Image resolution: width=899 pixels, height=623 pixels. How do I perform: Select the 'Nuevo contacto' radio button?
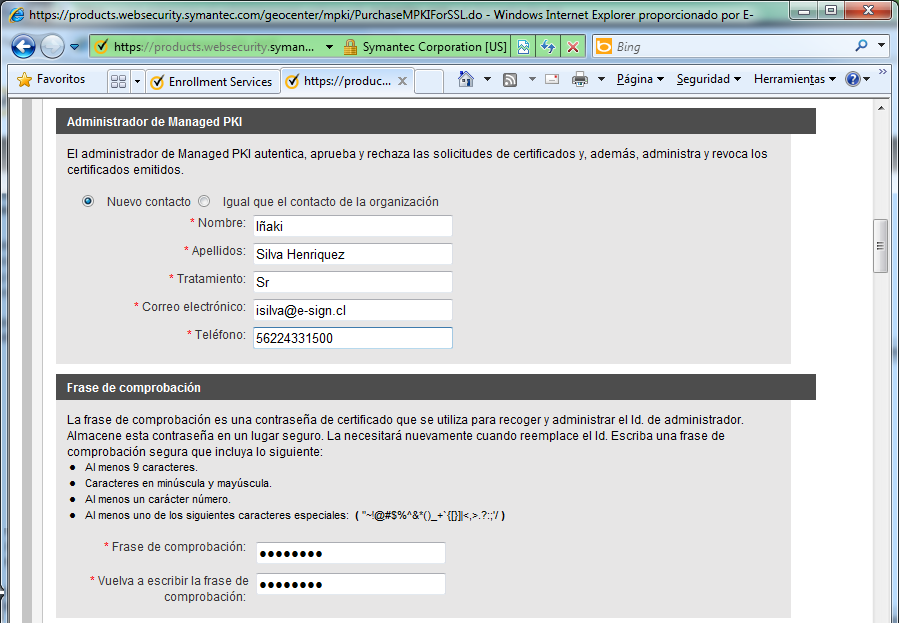88,201
